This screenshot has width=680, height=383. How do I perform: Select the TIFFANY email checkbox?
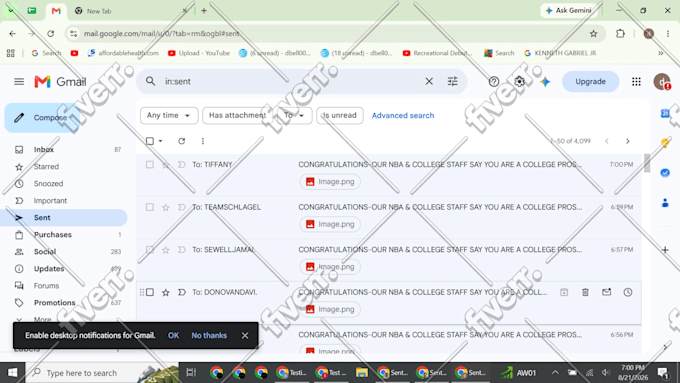point(150,164)
